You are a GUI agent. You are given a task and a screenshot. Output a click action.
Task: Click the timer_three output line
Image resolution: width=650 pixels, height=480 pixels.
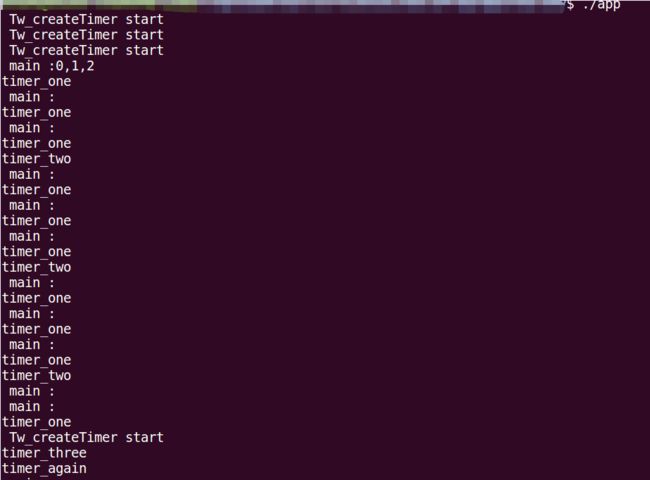coord(44,453)
